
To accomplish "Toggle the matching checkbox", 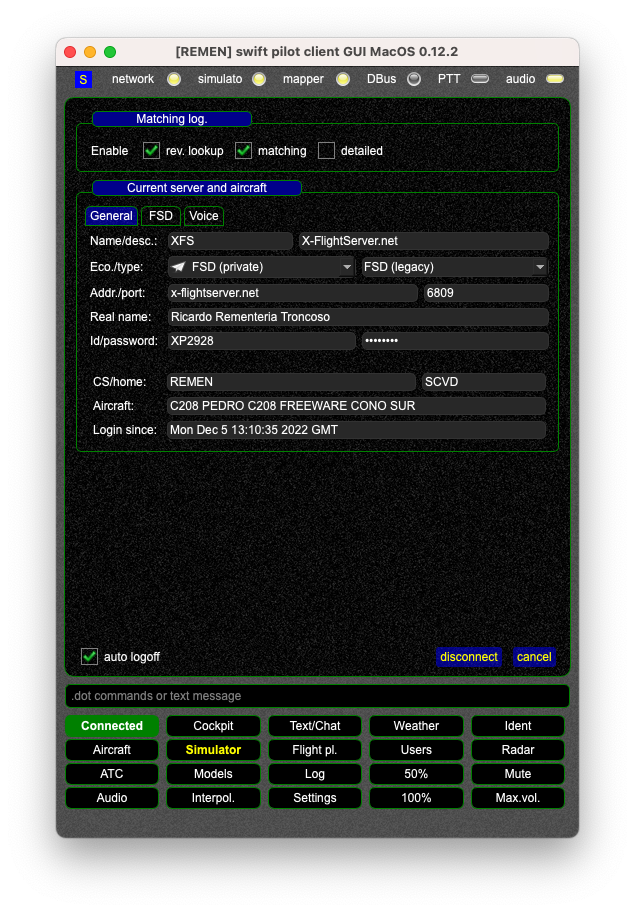I will click(x=243, y=151).
